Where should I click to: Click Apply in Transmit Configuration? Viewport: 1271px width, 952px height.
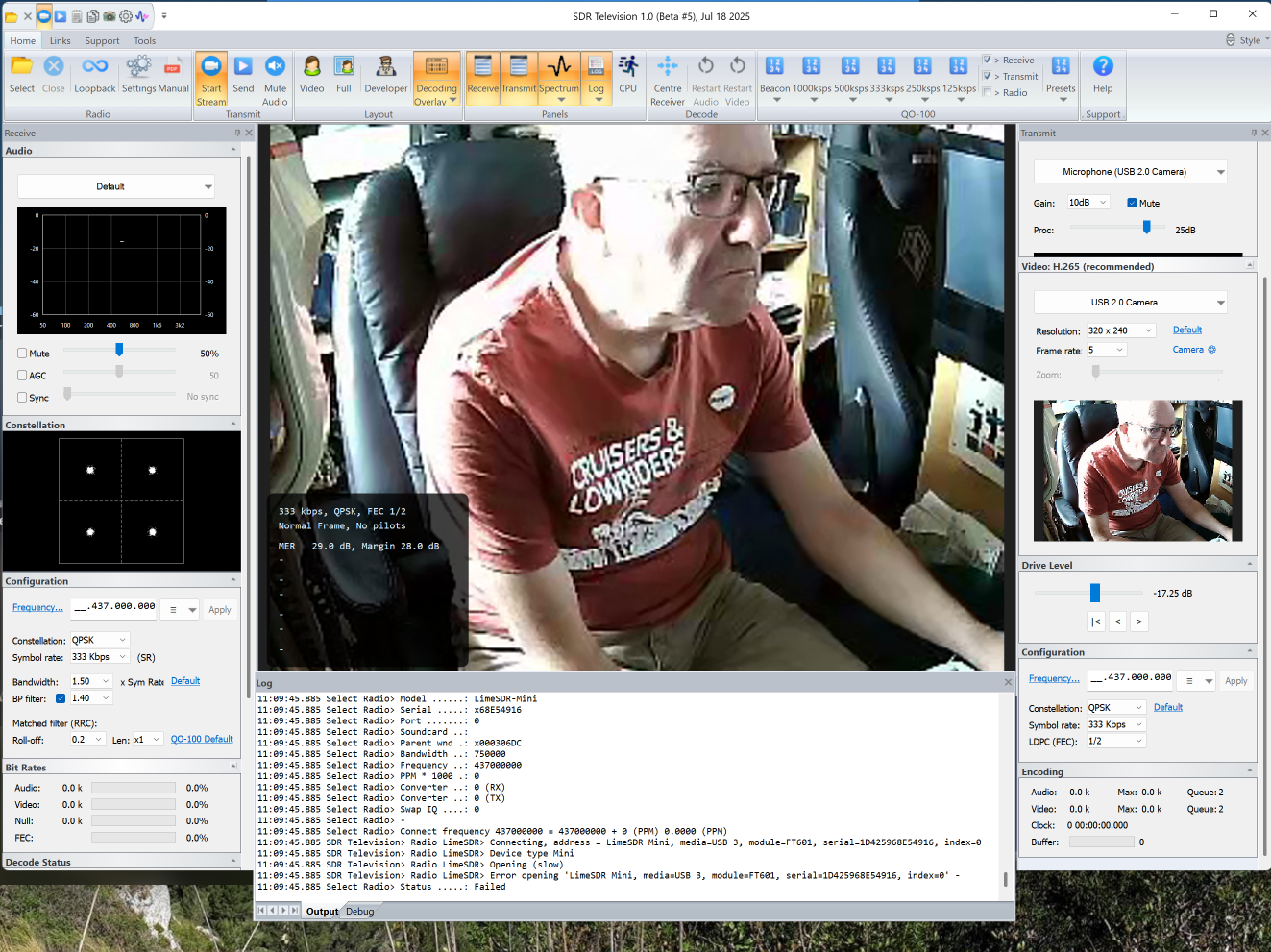pyautogui.click(x=1236, y=681)
